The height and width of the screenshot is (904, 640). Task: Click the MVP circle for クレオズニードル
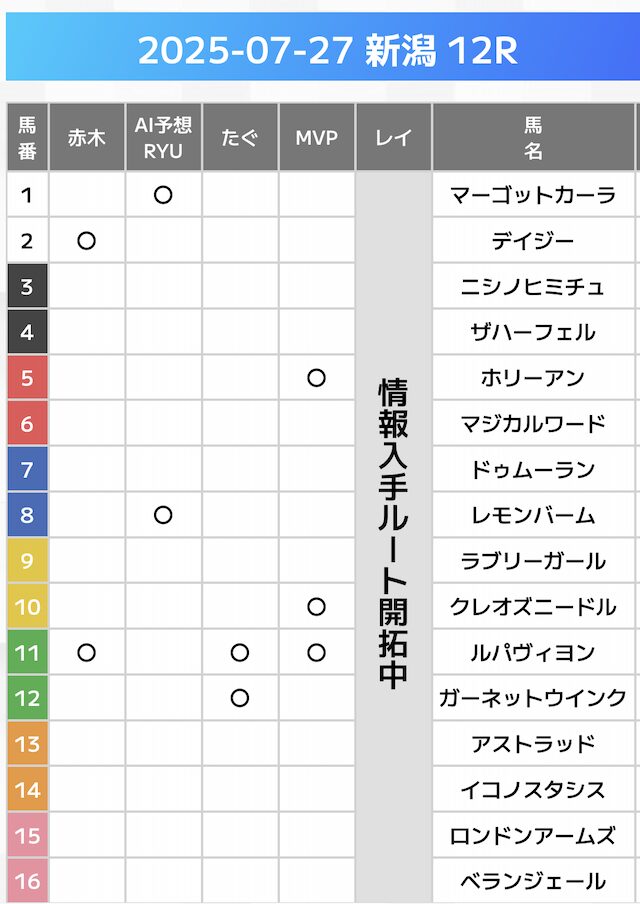pos(316,607)
